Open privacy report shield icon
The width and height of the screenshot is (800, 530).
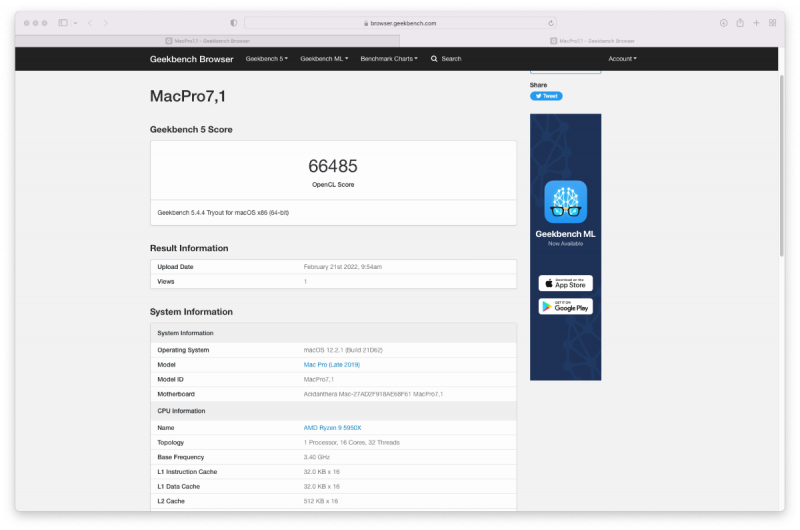click(x=234, y=23)
